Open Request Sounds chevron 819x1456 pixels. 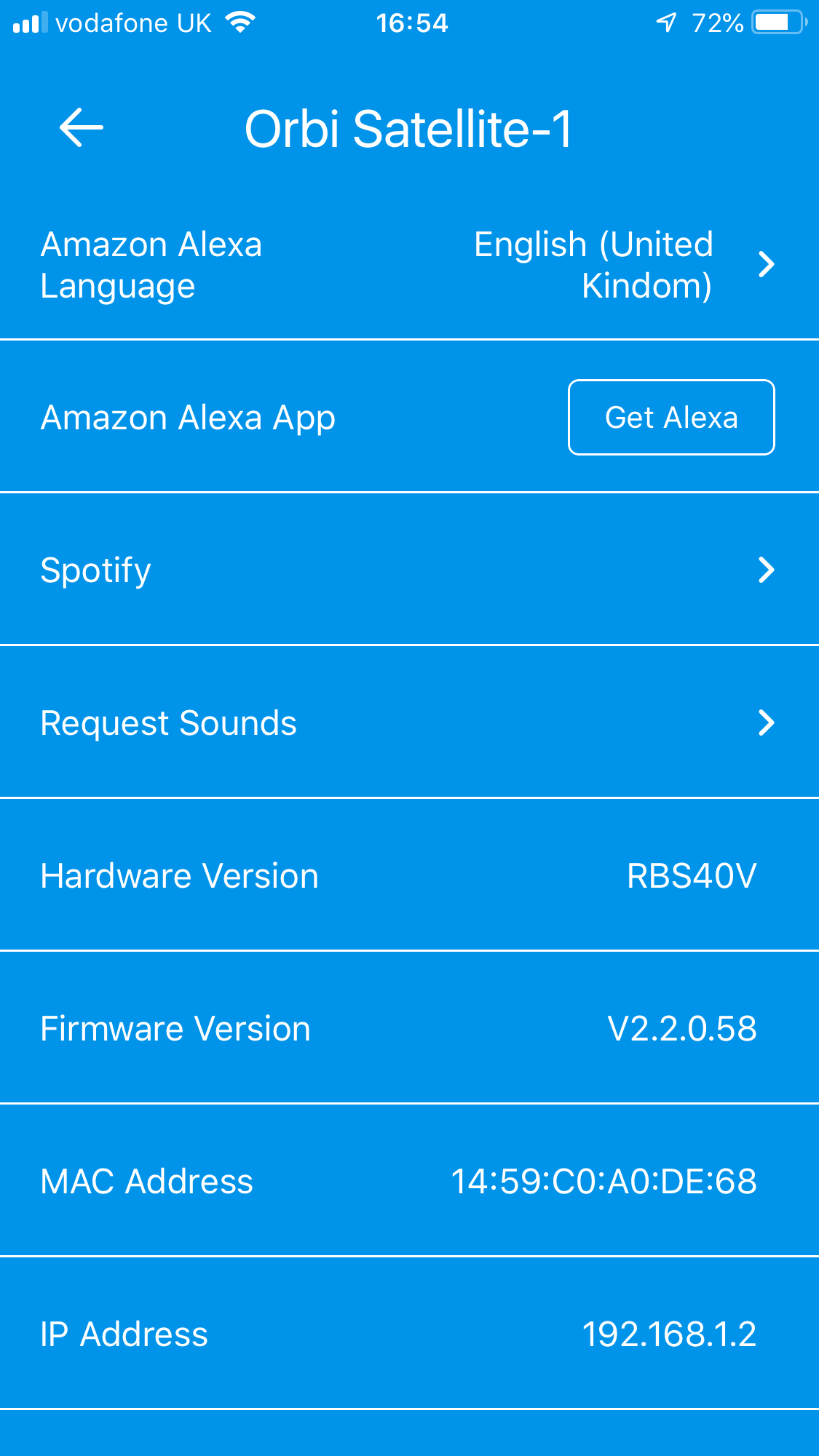point(766,723)
